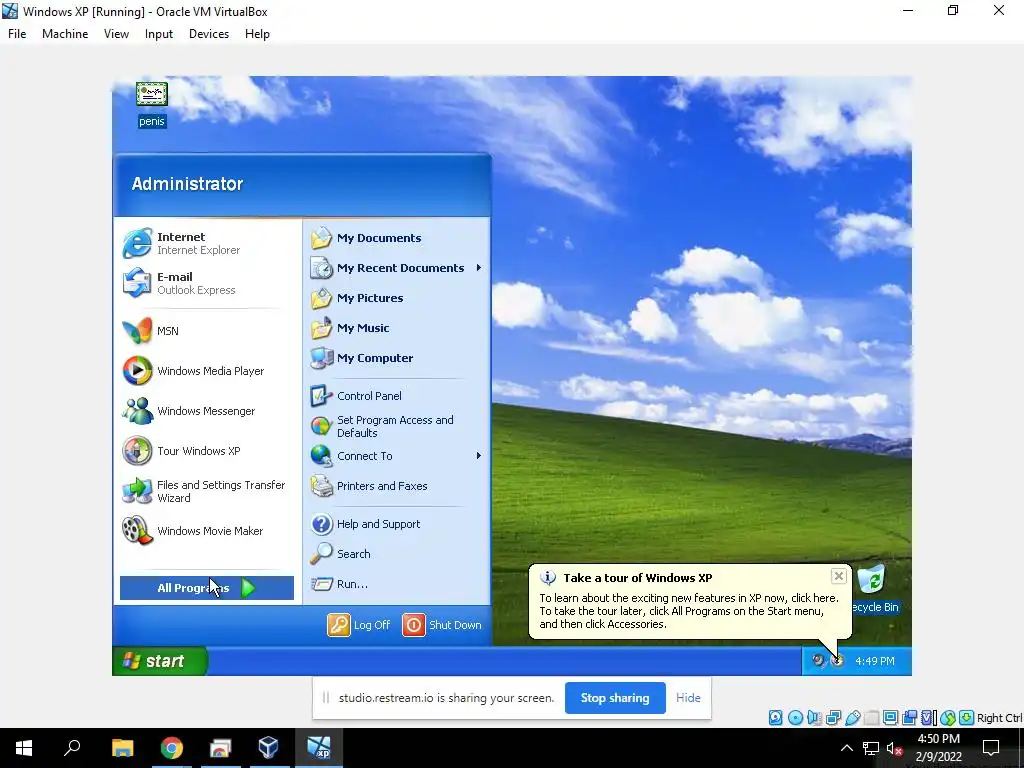Viewport: 1024px width, 768px height.
Task: Expand My Recent Documents submenu
Action: (398, 268)
